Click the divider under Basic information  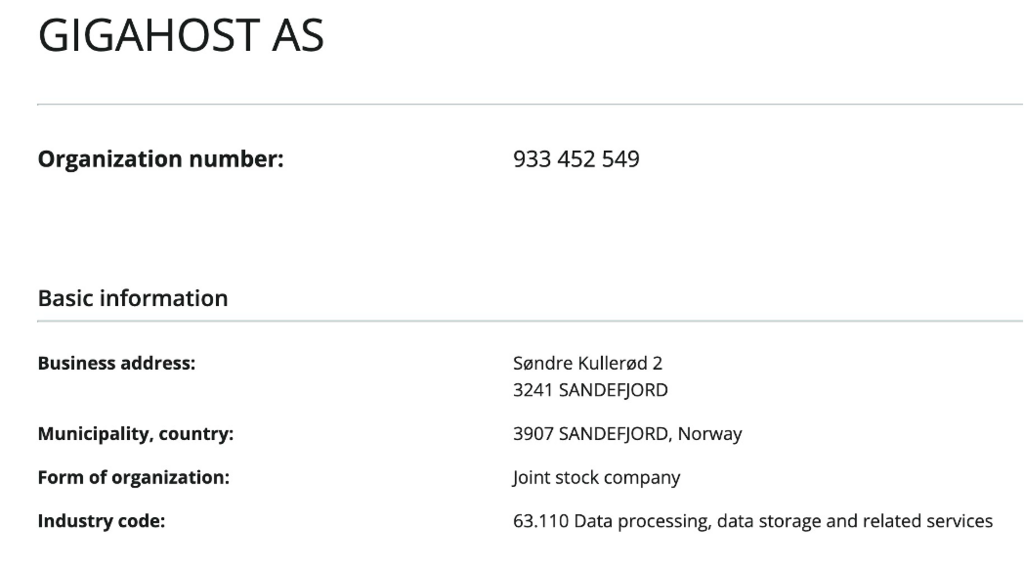click(x=530, y=321)
